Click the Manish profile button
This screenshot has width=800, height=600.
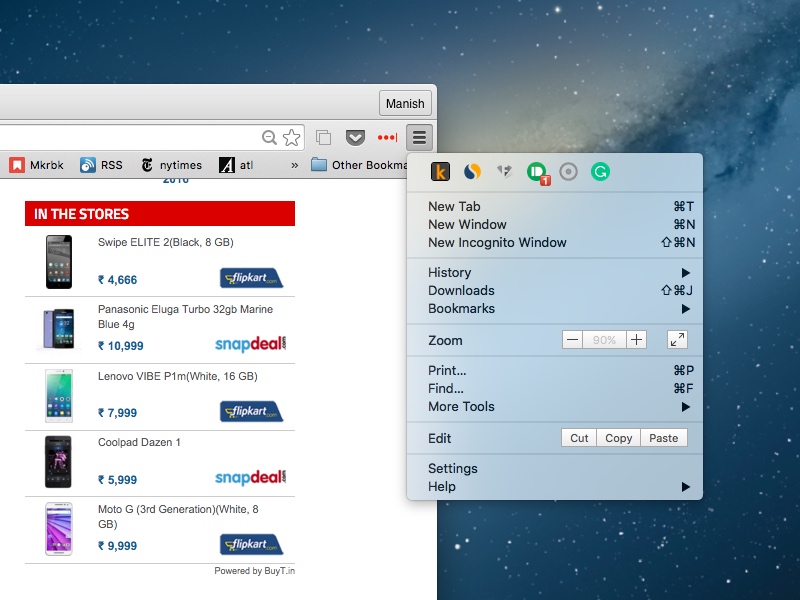tap(405, 104)
